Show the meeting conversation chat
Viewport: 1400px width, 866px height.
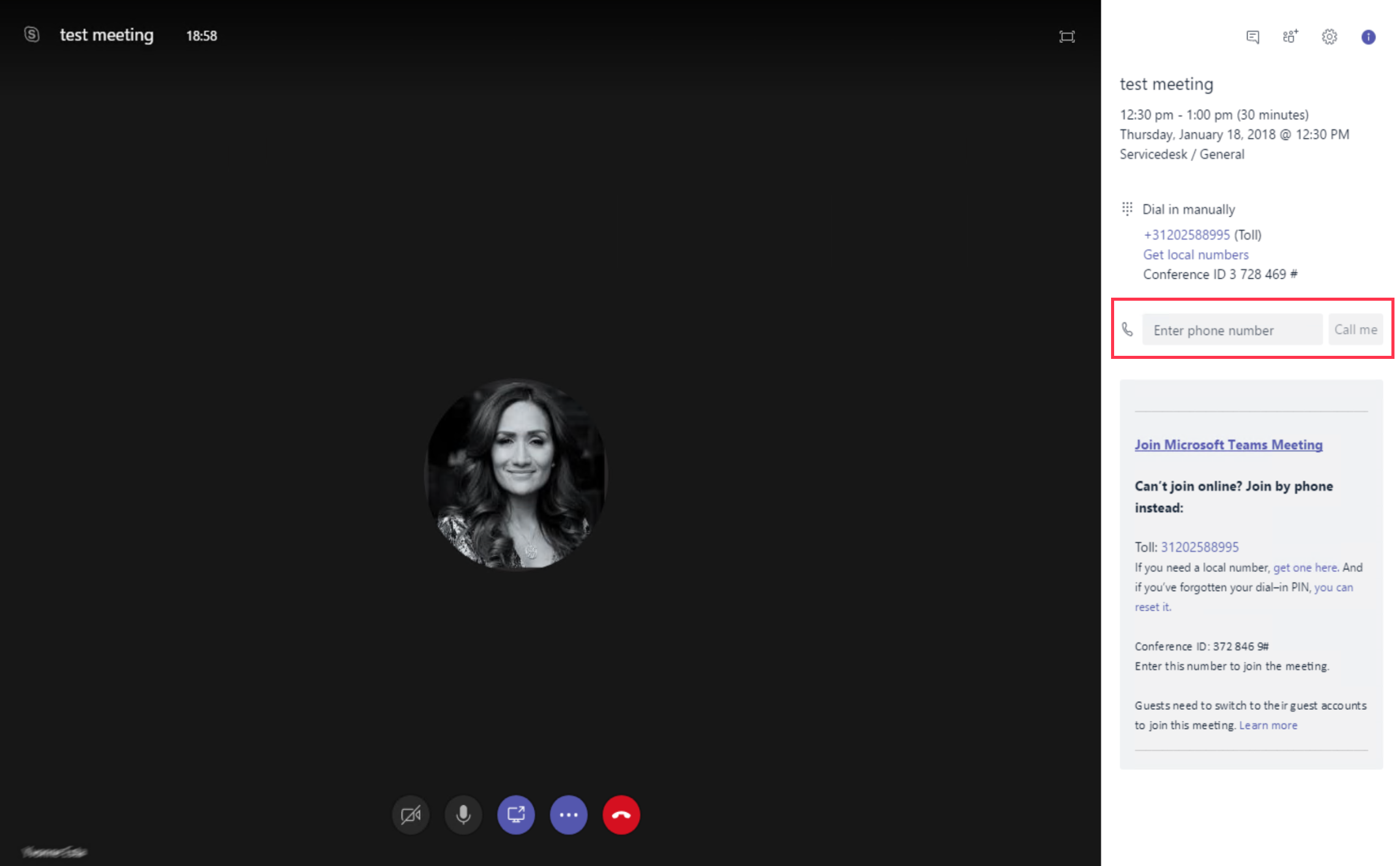click(x=1252, y=37)
